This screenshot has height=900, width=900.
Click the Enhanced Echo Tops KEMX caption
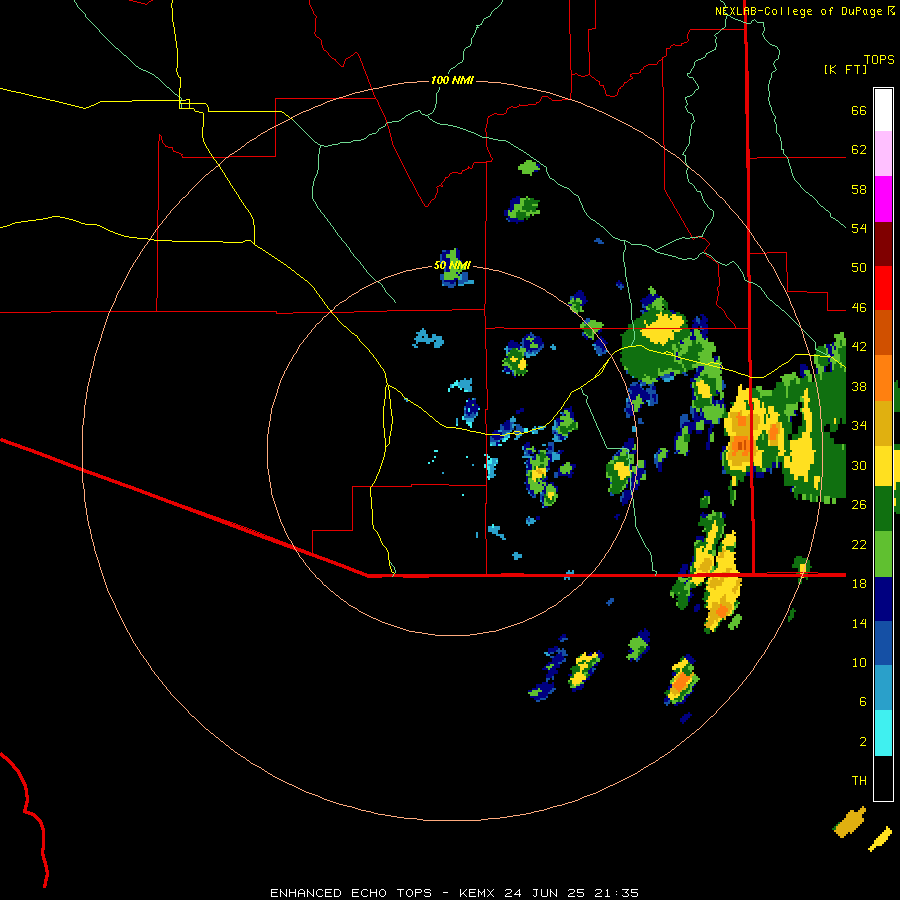pyautogui.click(x=454, y=893)
